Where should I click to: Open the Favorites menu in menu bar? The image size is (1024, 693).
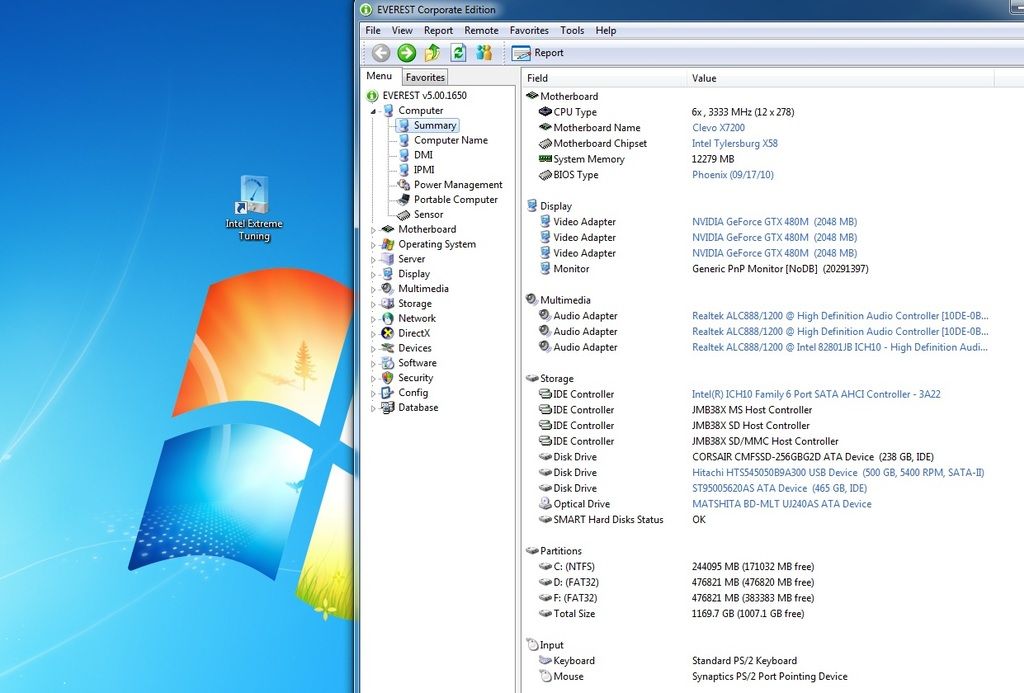pyautogui.click(x=529, y=30)
